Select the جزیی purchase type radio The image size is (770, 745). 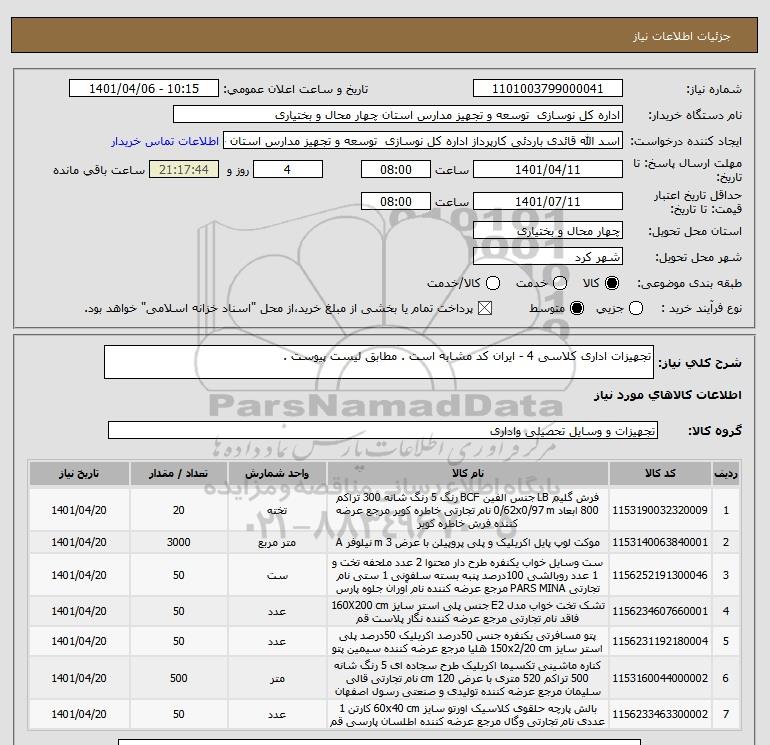coord(636,308)
